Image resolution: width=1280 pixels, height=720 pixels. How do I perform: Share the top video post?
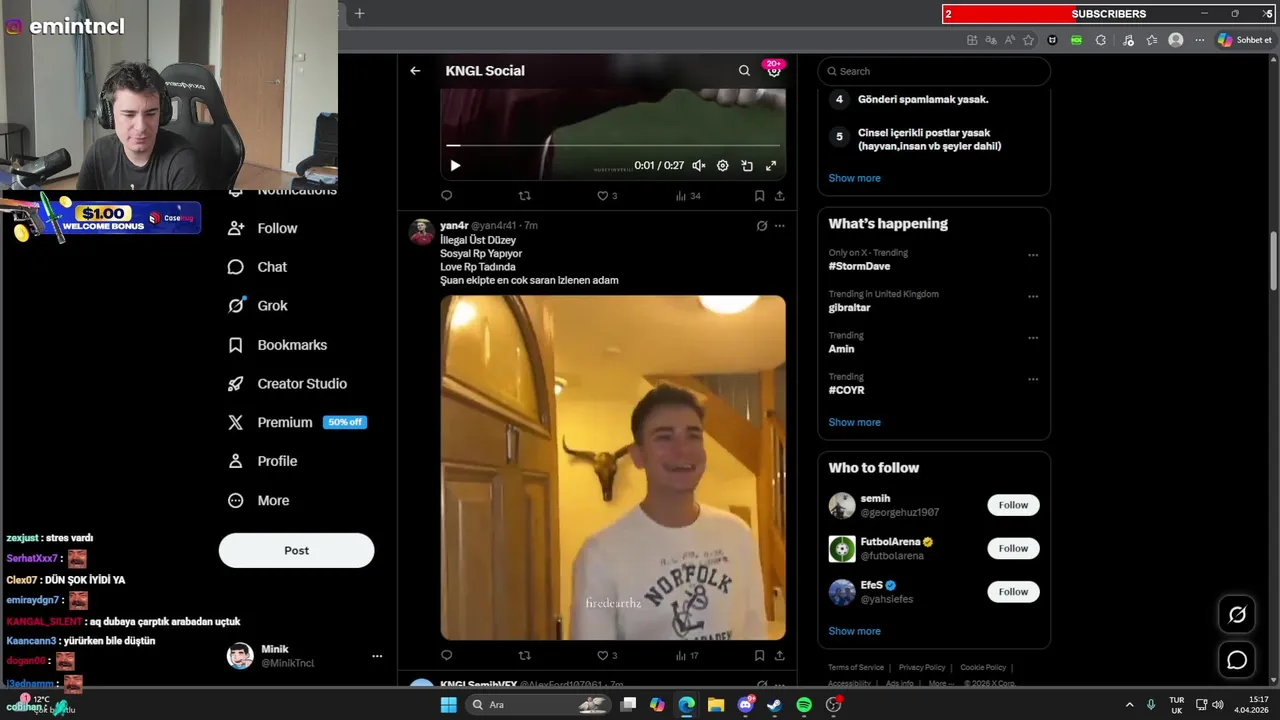[x=780, y=196]
